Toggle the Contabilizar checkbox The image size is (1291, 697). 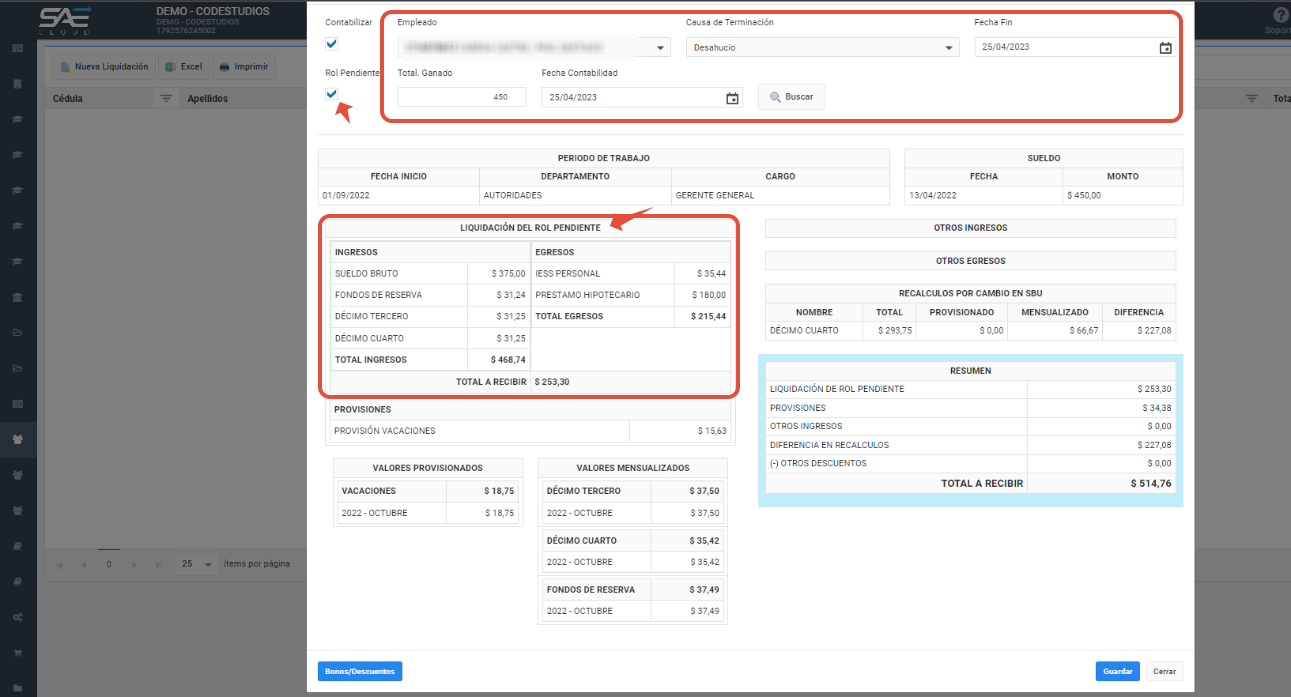click(332, 44)
